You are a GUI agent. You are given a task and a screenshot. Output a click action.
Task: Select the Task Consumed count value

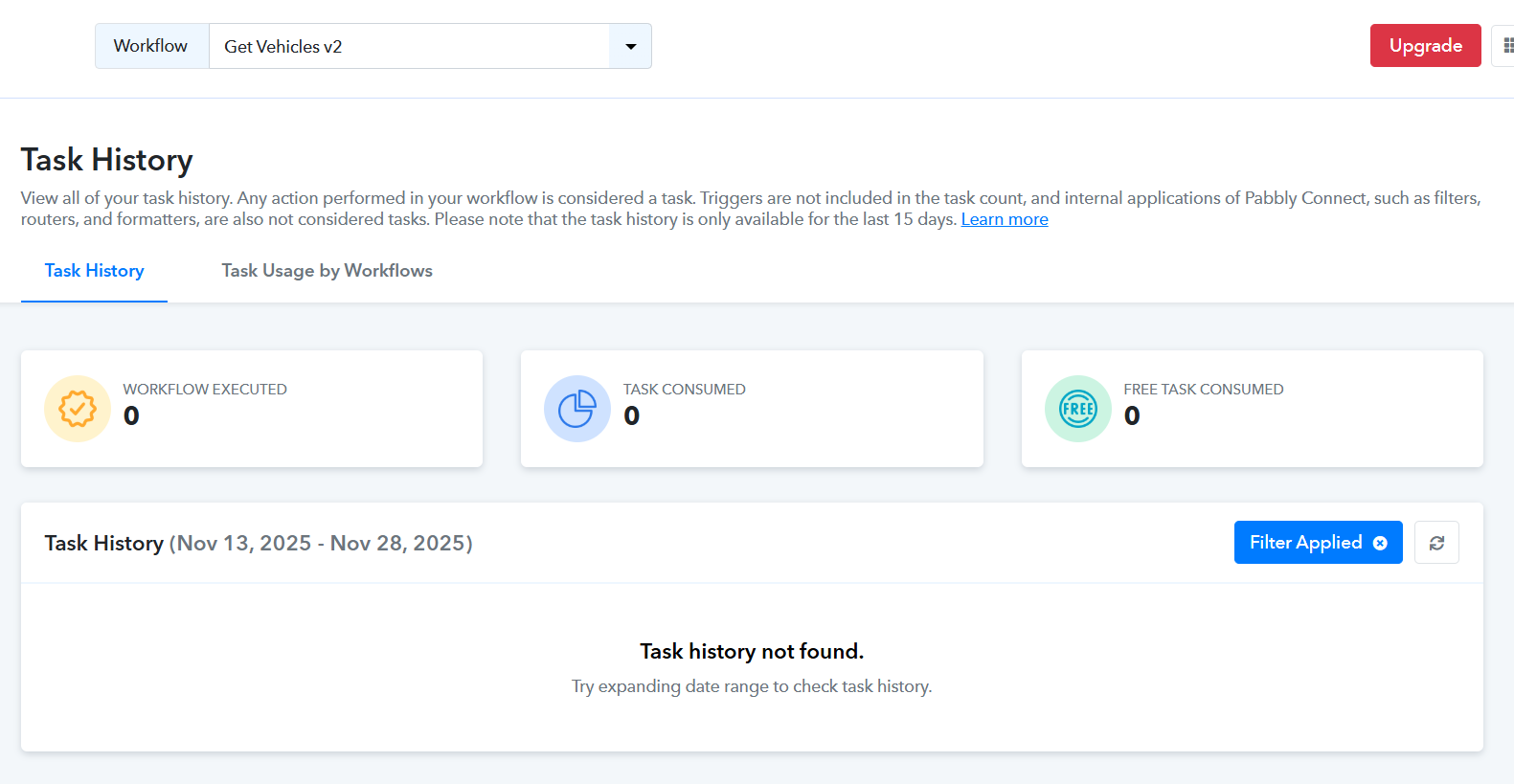pyautogui.click(x=631, y=416)
